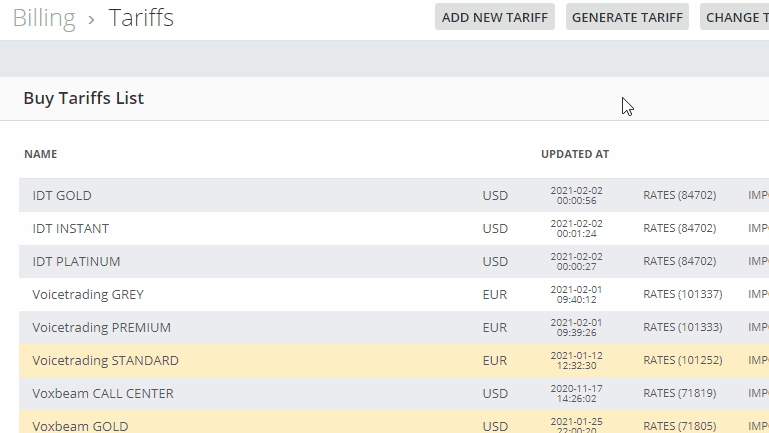
Task: Open the Voxbeam CALL CENTER tariff
Action: pyautogui.click(x=103, y=393)
